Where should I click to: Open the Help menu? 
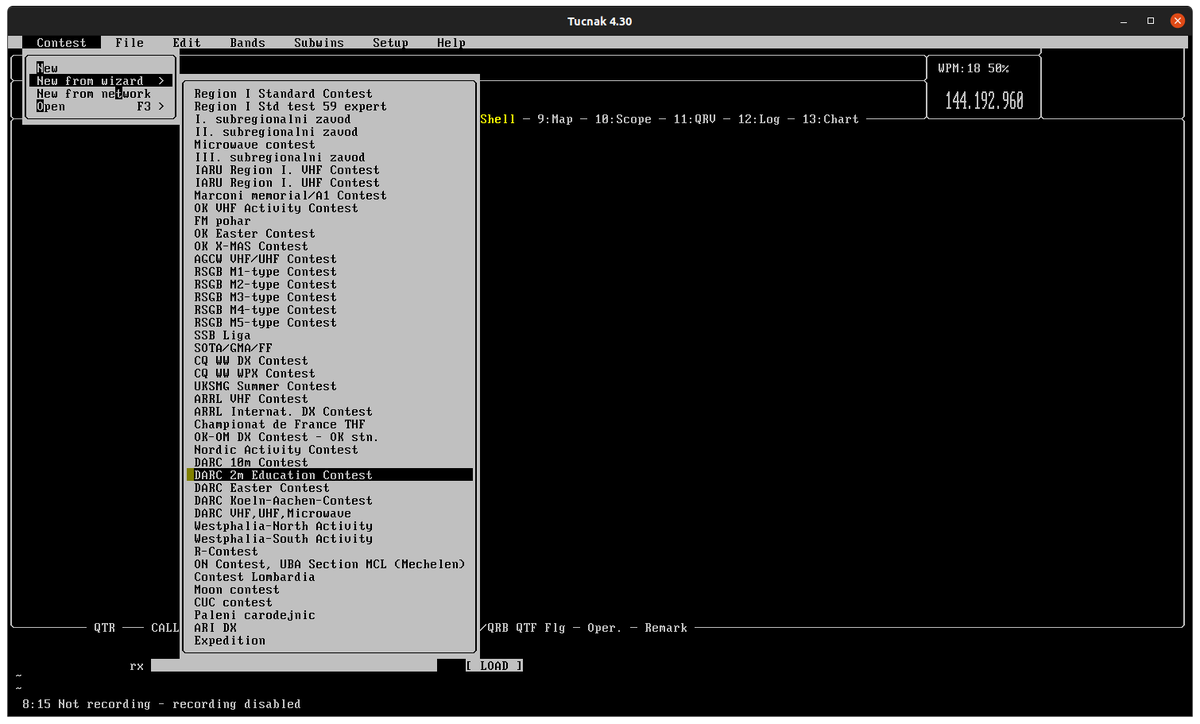tap(451, 43)
